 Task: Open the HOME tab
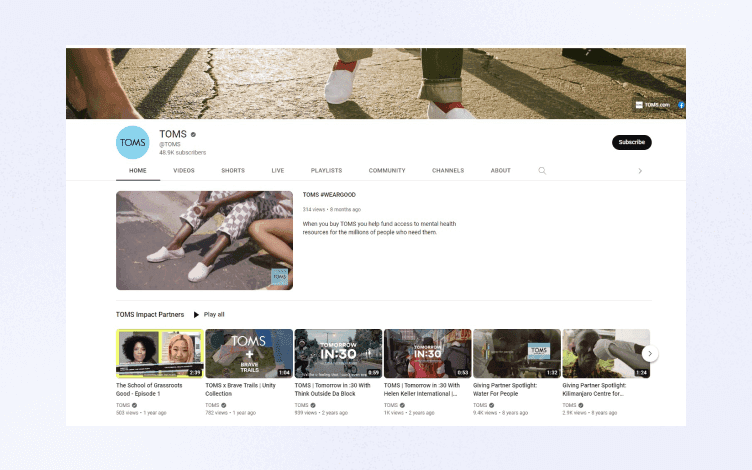[138, 171]
